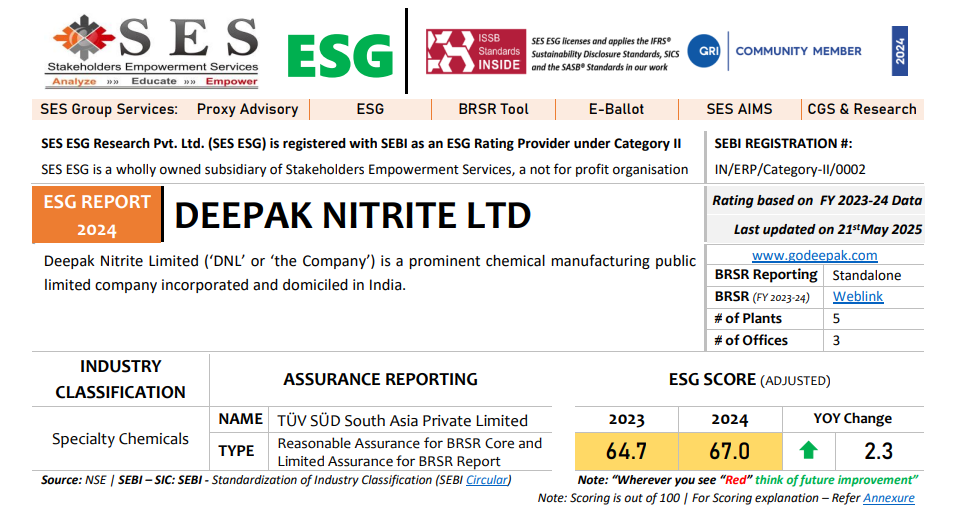Screen dimensions: 961x510
Task: Click the Specialty Chemicals industry classification
Action: [120, 439]
